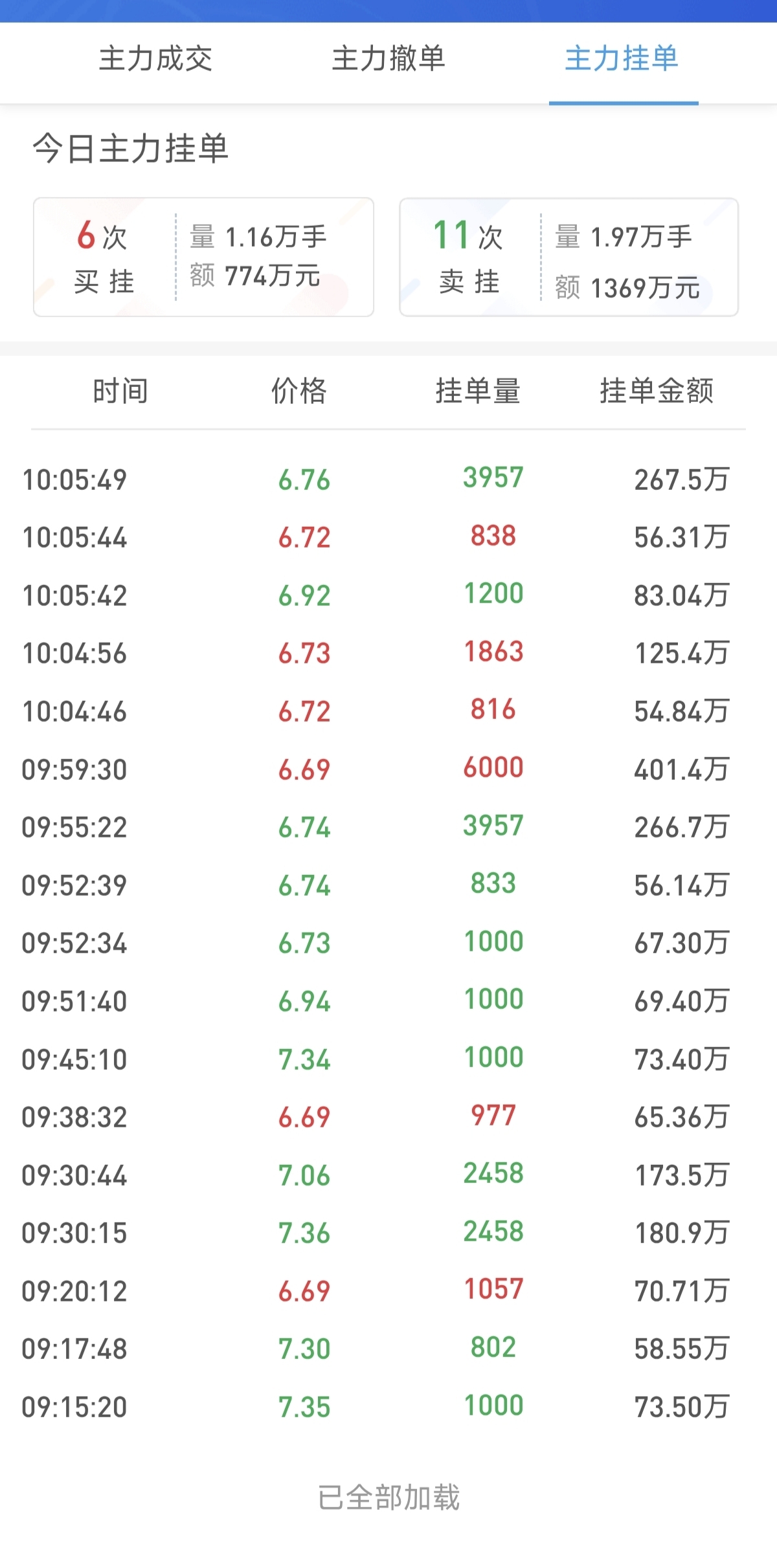Viewport: 777px width, 1568px height.
Task: Tap the 今日主力挂单 section heading
Action: [x=131, y=148]
